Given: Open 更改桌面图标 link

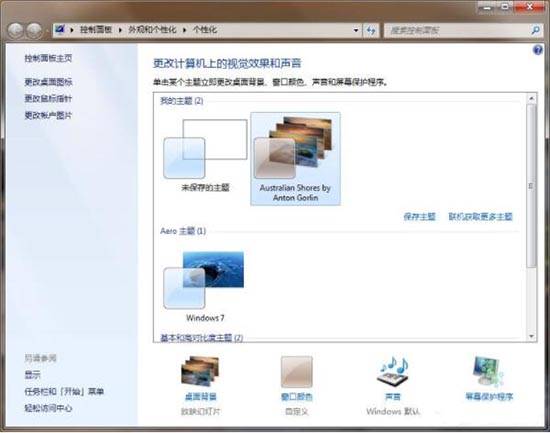Looking at the screenshot, I should [48, 82].
